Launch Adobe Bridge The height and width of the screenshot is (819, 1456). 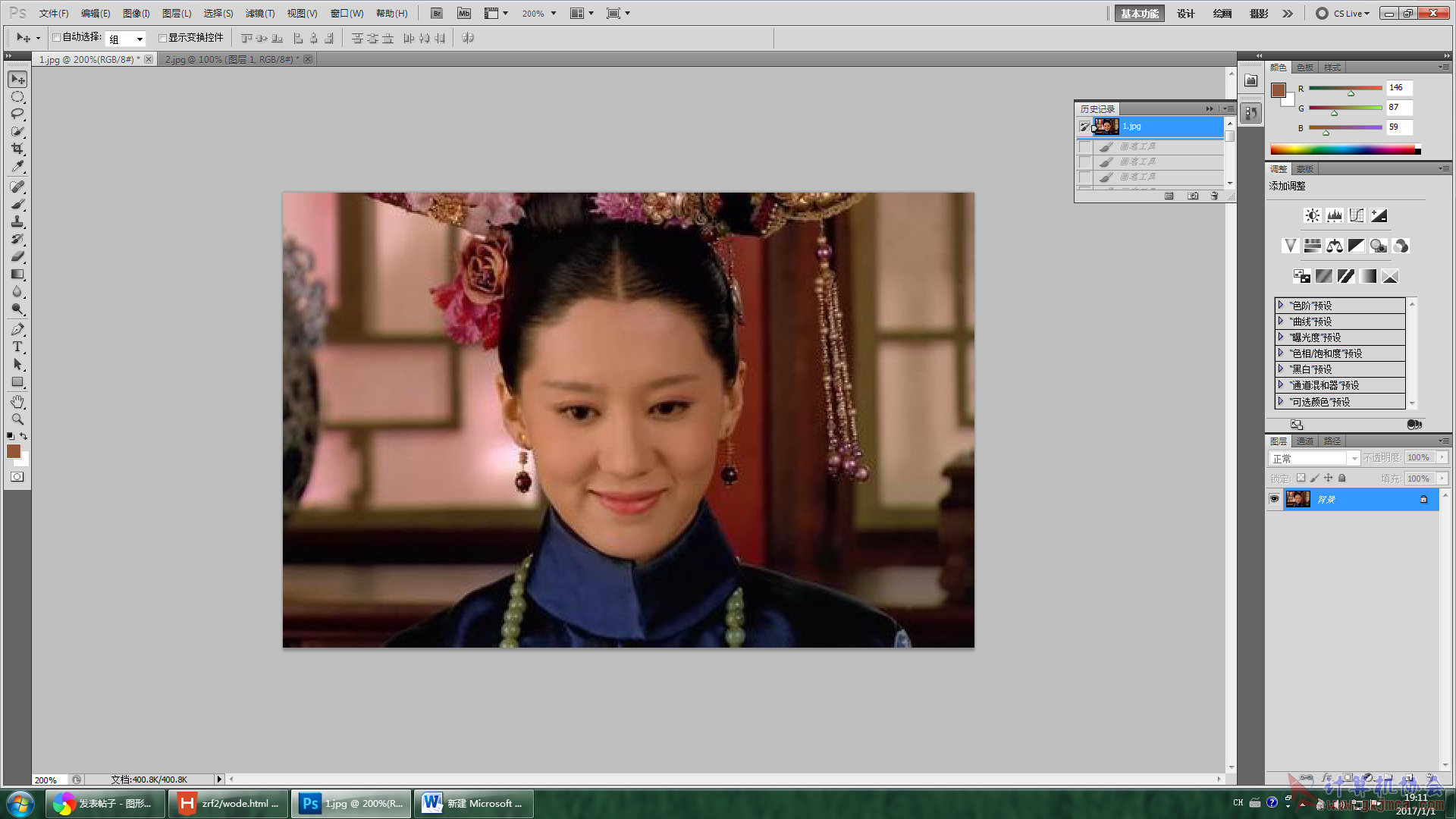pos(437,13)
